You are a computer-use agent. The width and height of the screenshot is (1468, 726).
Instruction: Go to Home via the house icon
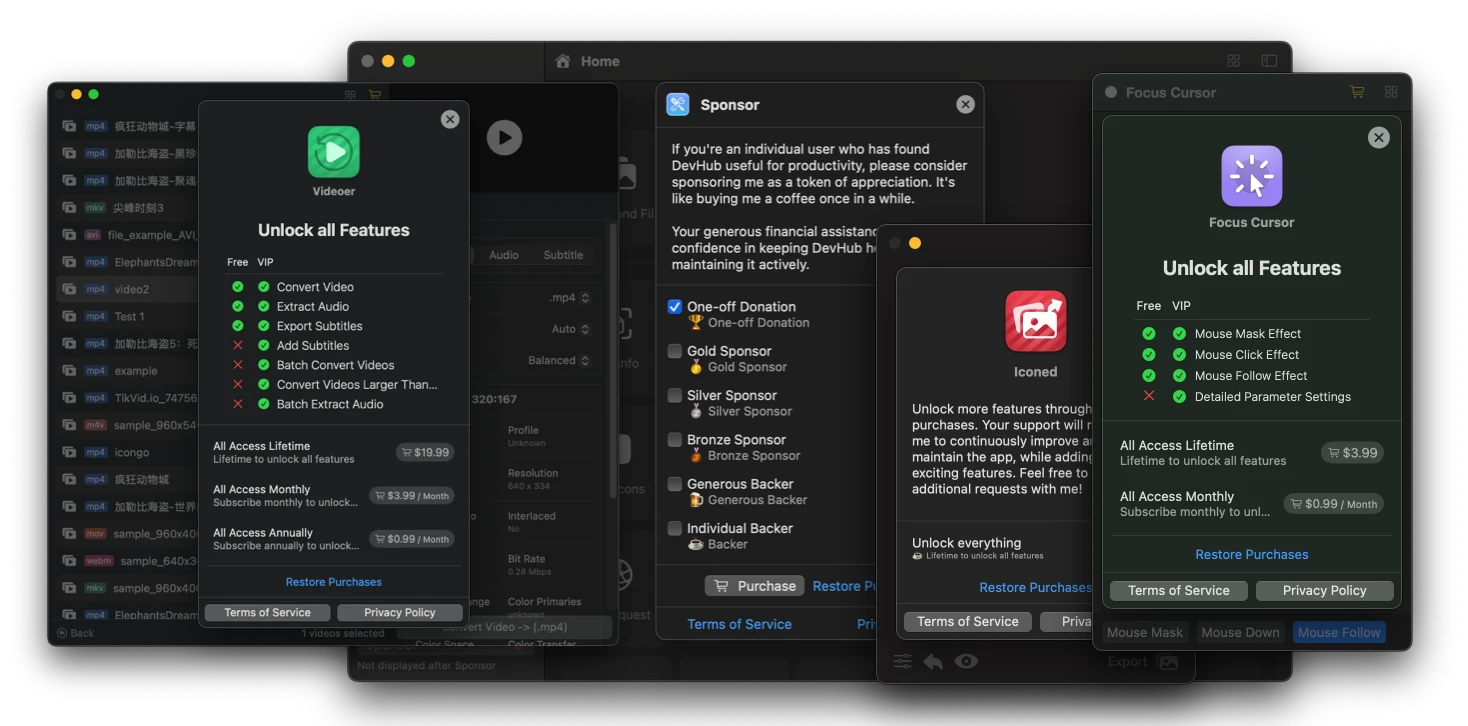tap(563, 61)
